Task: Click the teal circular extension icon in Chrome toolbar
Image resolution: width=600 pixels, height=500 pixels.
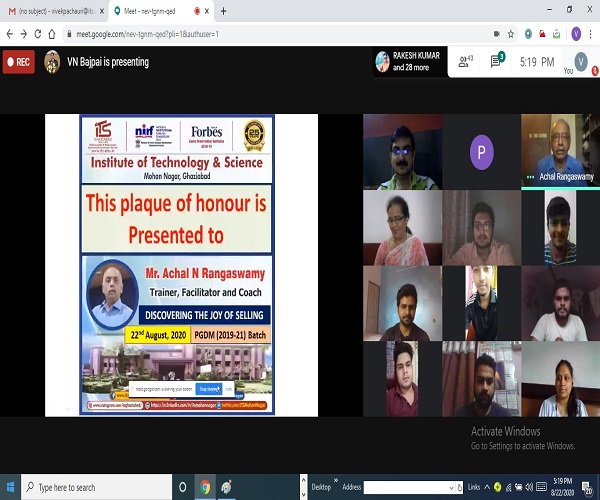Action: [x=528, y=34]
